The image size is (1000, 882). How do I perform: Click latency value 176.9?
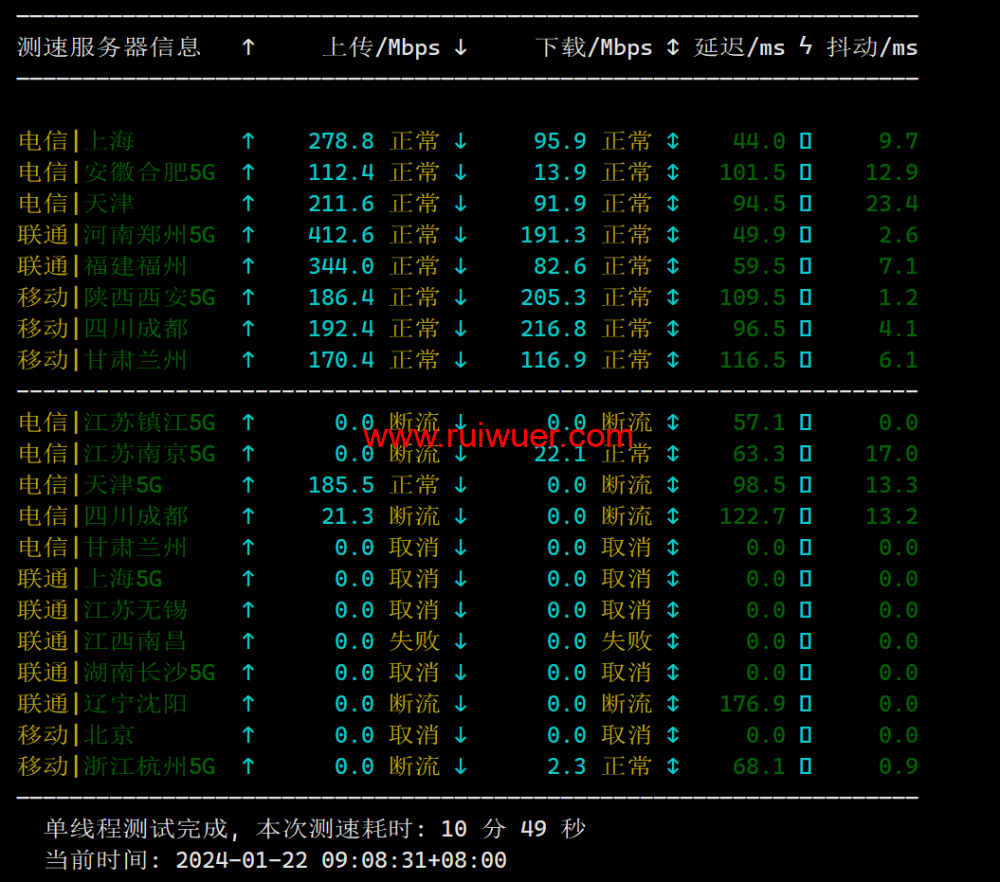752,704
